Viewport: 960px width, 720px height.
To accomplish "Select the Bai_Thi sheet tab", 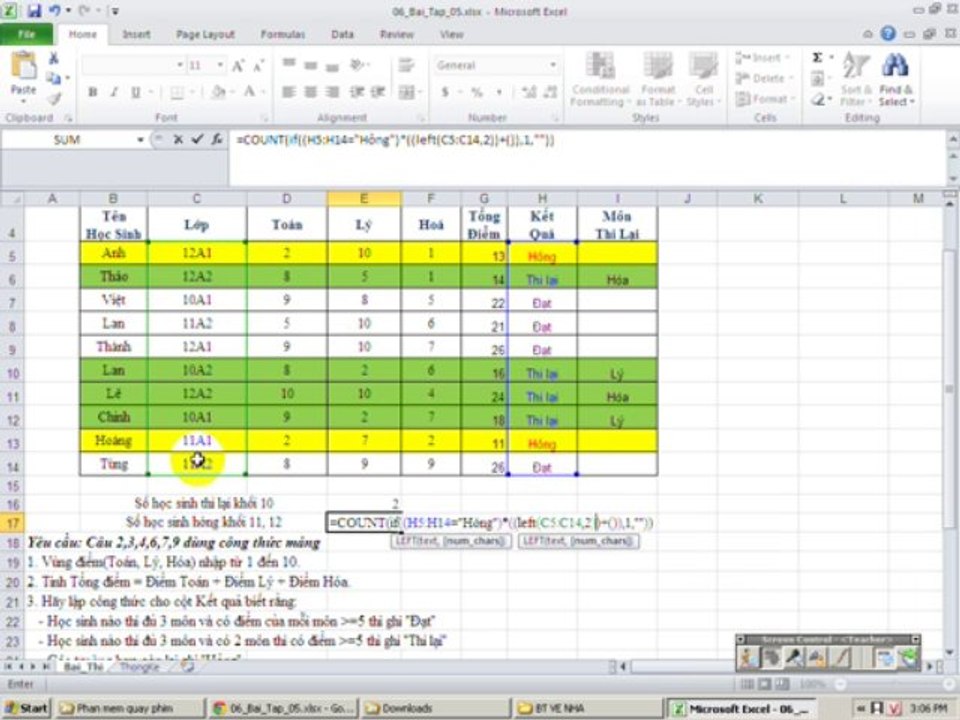I will pos(84,666).
